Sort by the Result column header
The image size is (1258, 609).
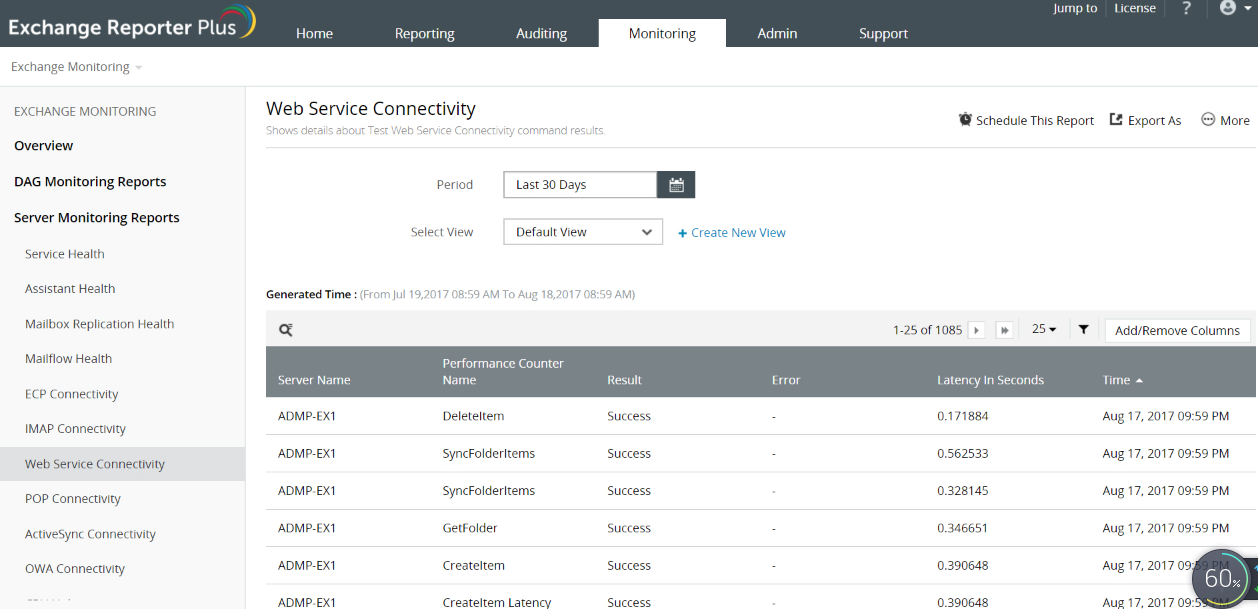[624, 380]
